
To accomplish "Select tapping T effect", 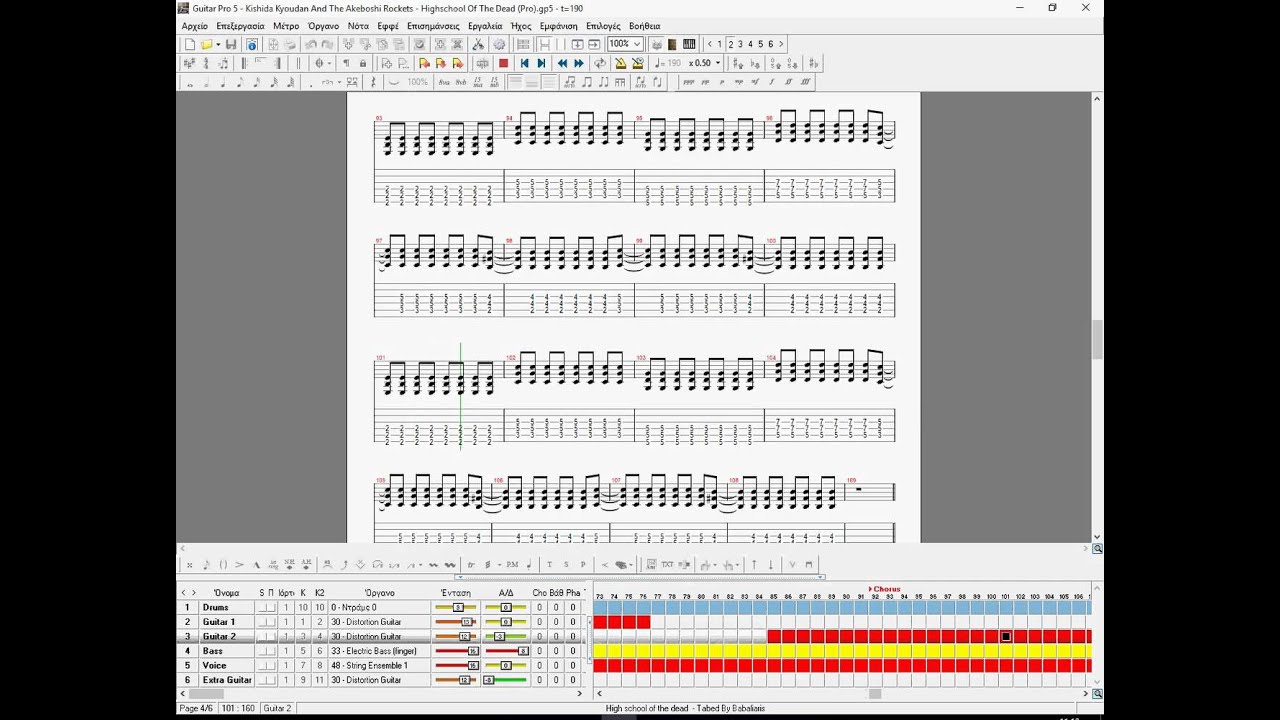I will (x=549, y=565).
